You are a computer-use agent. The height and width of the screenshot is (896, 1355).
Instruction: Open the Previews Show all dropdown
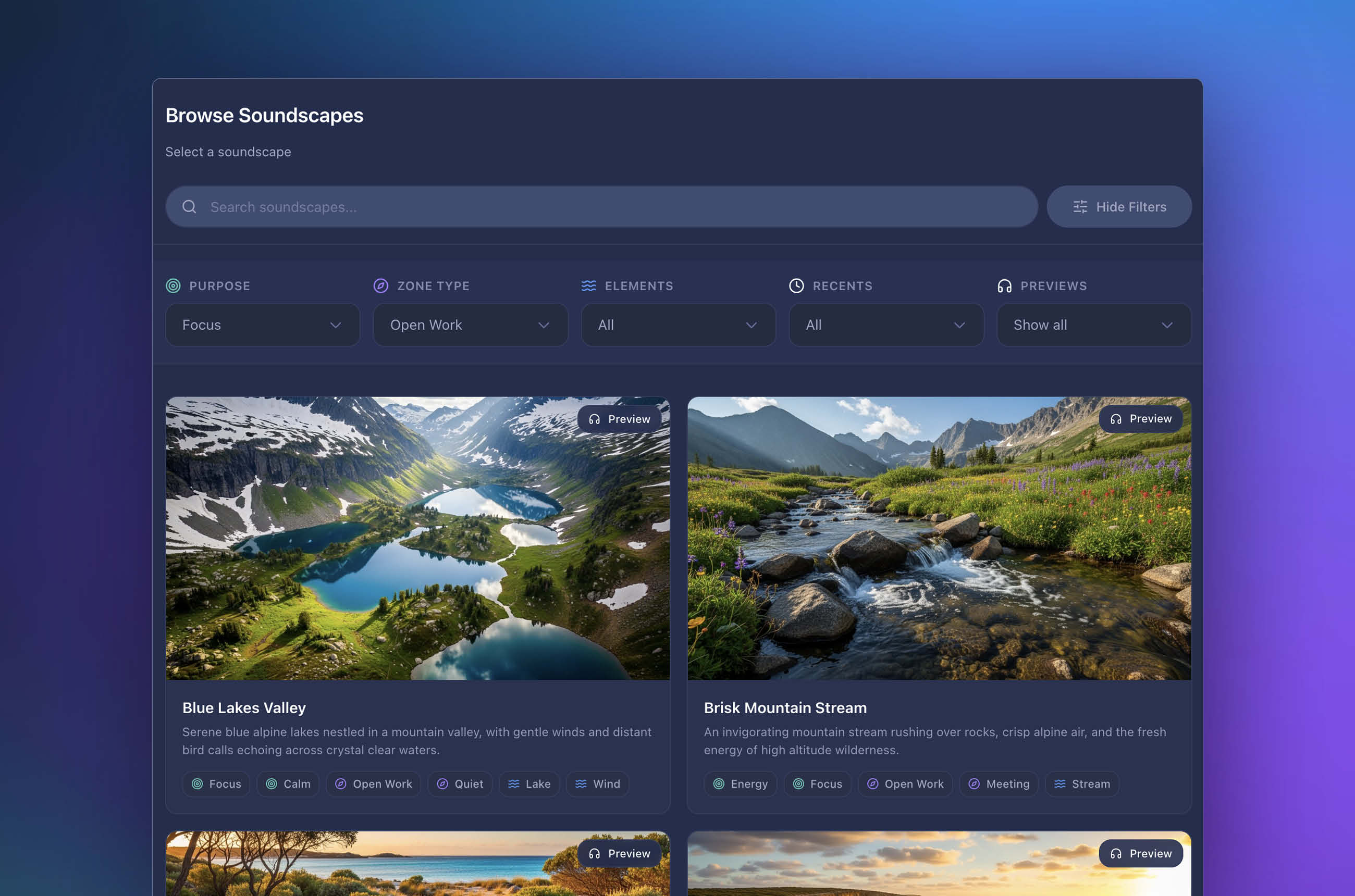[x=1094, y=325]
